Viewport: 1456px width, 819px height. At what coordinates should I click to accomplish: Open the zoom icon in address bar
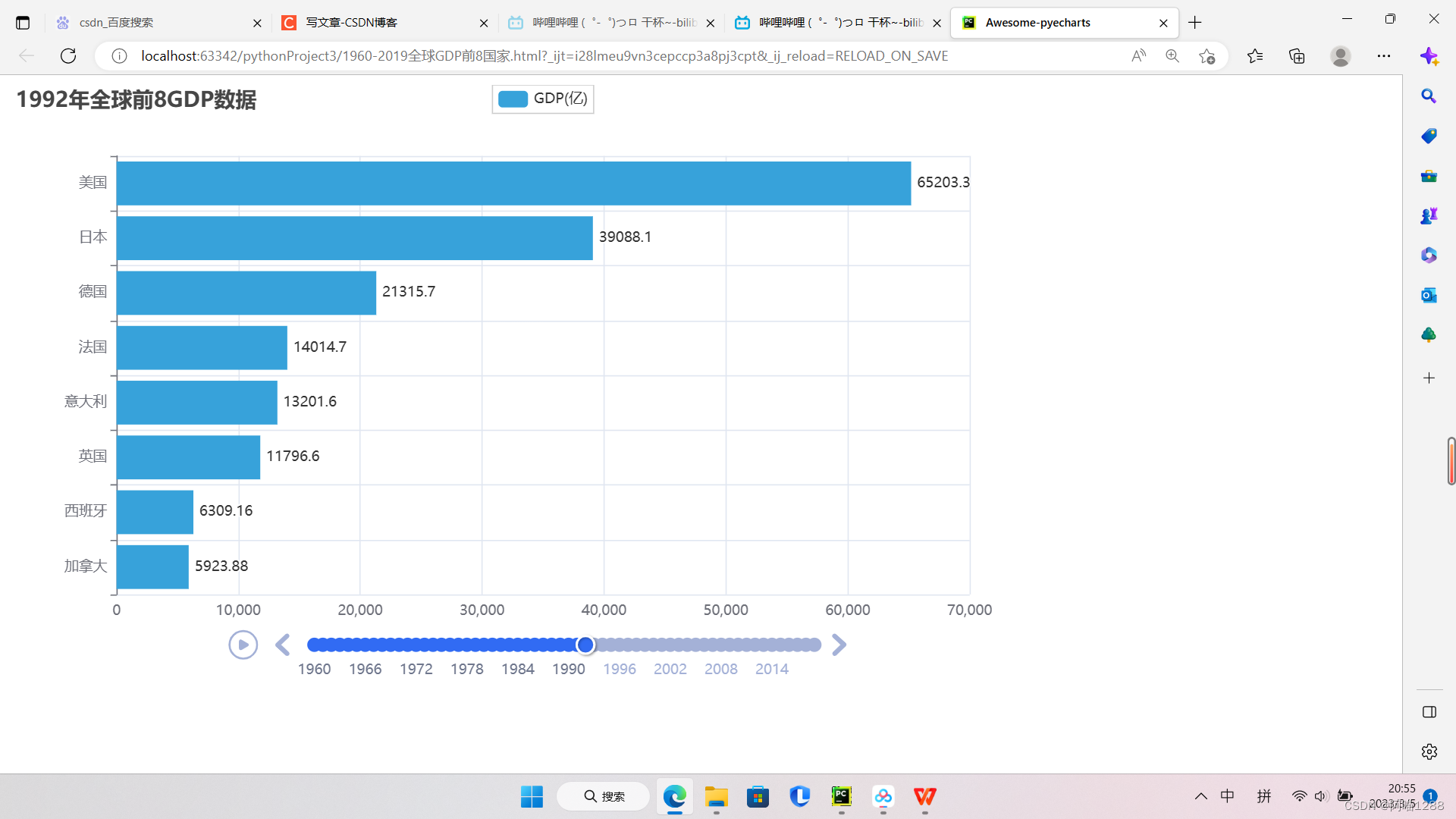point(1172,55)
